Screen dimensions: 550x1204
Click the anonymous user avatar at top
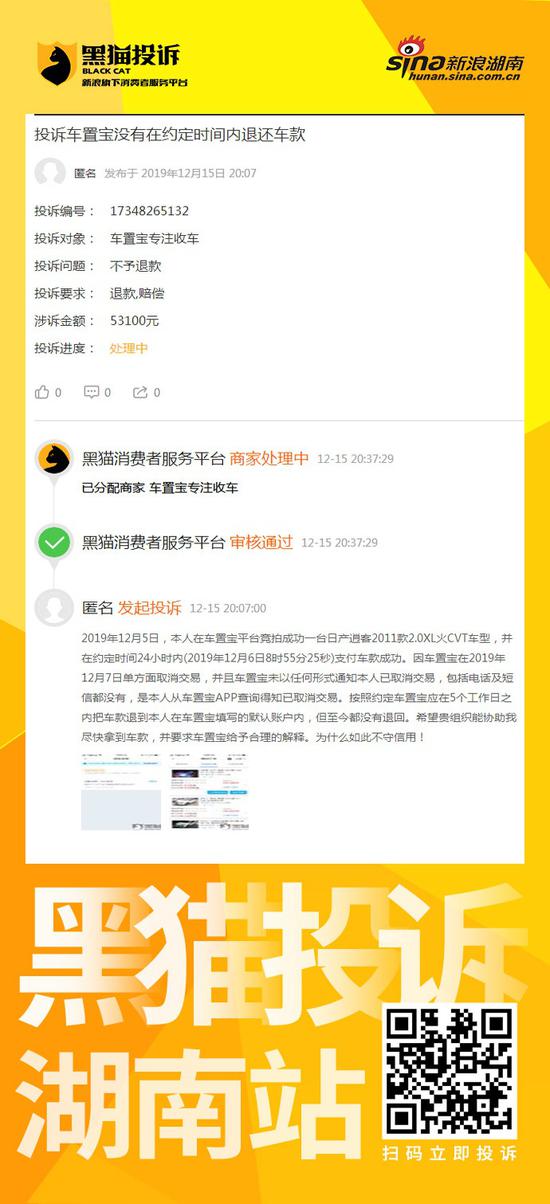pyautogui.click(x=50, y=173)
